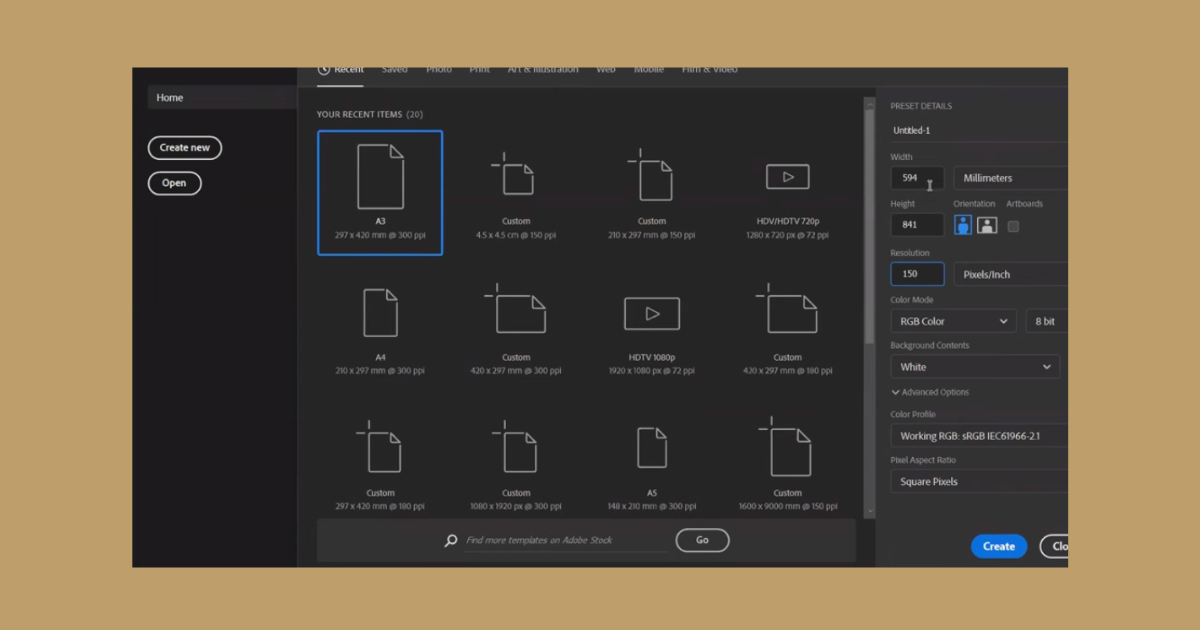Click the scrollbar down arrow of presets list
This screenshot has height=630, width=1200.
pyautogui.click(x=869, y=510)
